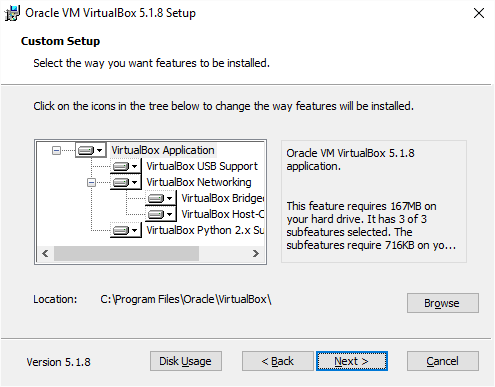The image size is (495, 387).
Task: Go to the previous step with Back
Action: point(278,361)
